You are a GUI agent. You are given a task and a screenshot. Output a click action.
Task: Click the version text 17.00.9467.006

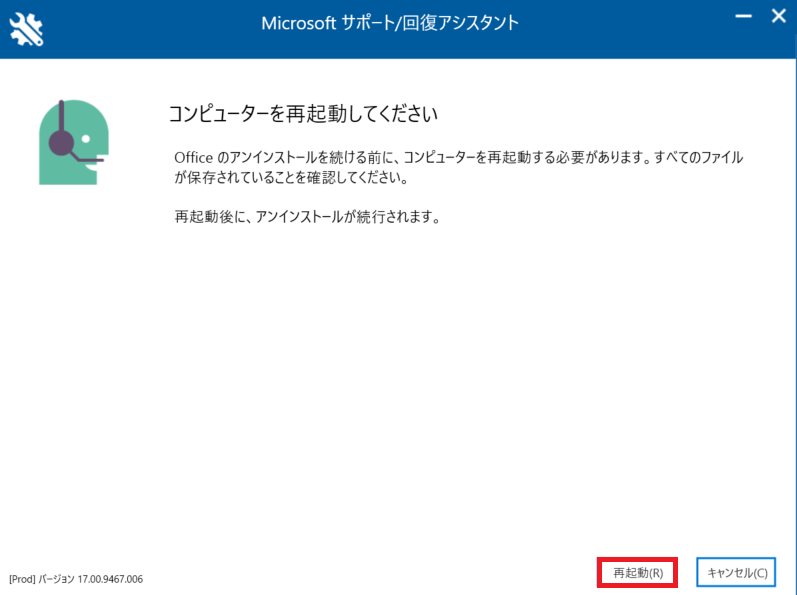click(110, 579)
